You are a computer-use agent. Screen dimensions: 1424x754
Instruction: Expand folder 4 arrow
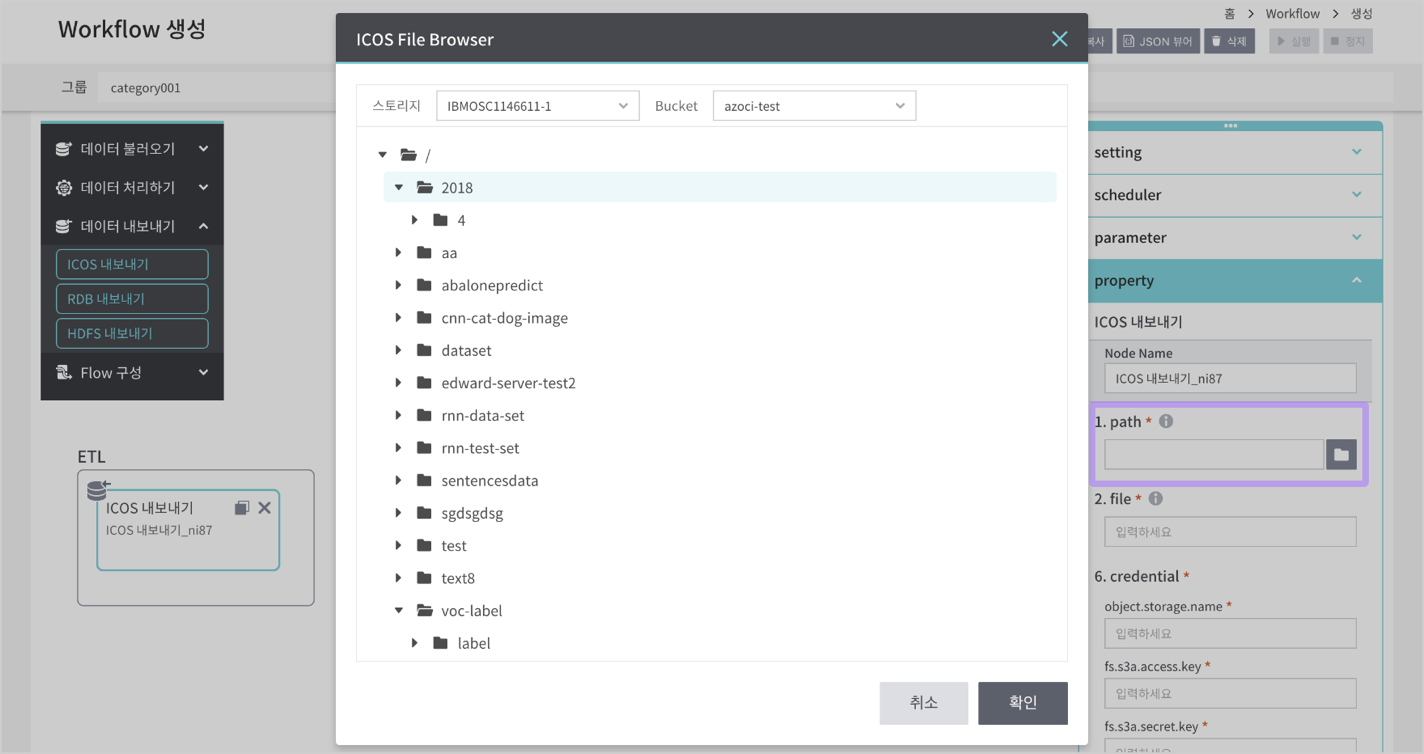click(x=415, y=220)
